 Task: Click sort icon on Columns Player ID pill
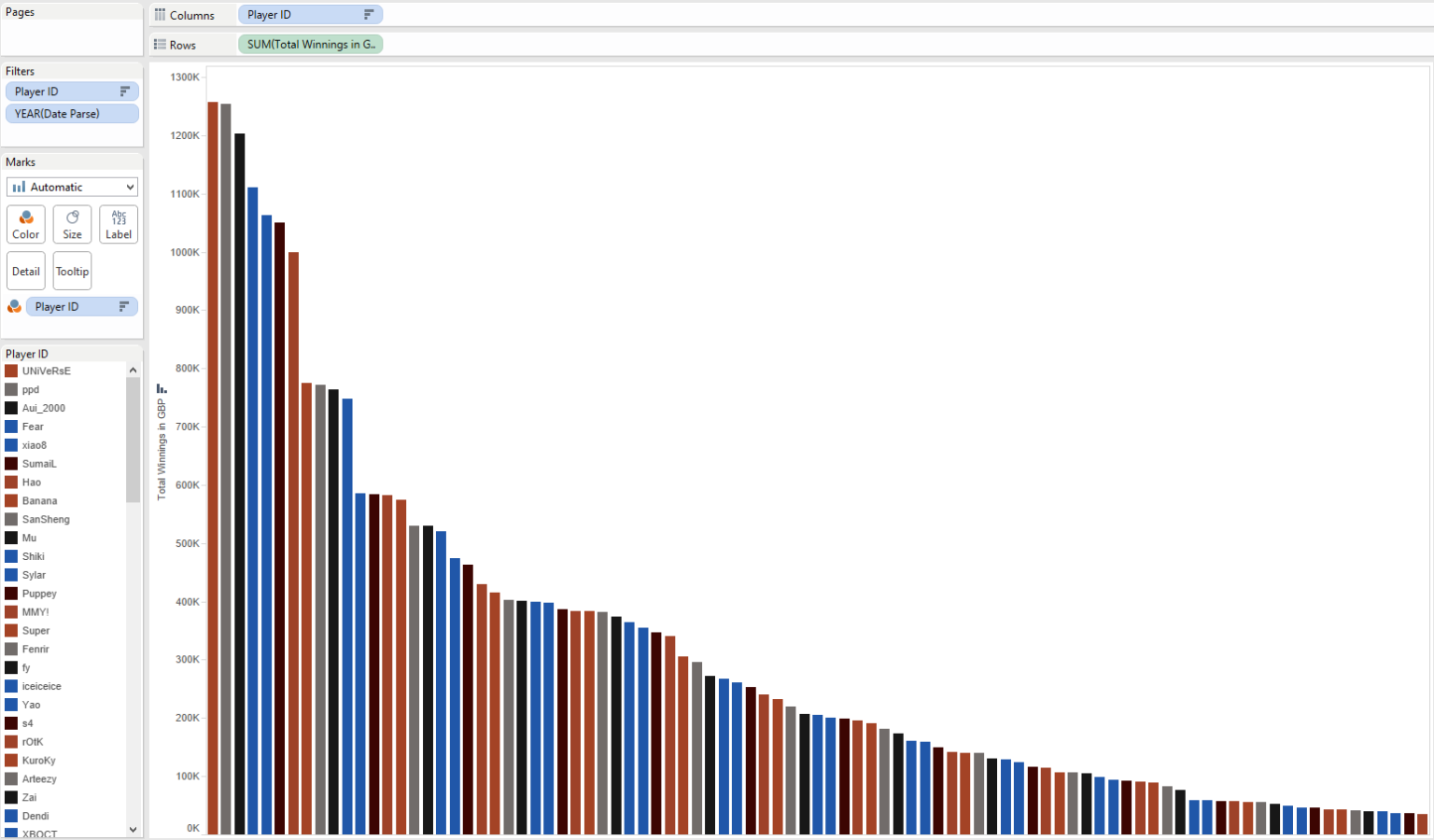pyautogui.click(x=369, y=15)
